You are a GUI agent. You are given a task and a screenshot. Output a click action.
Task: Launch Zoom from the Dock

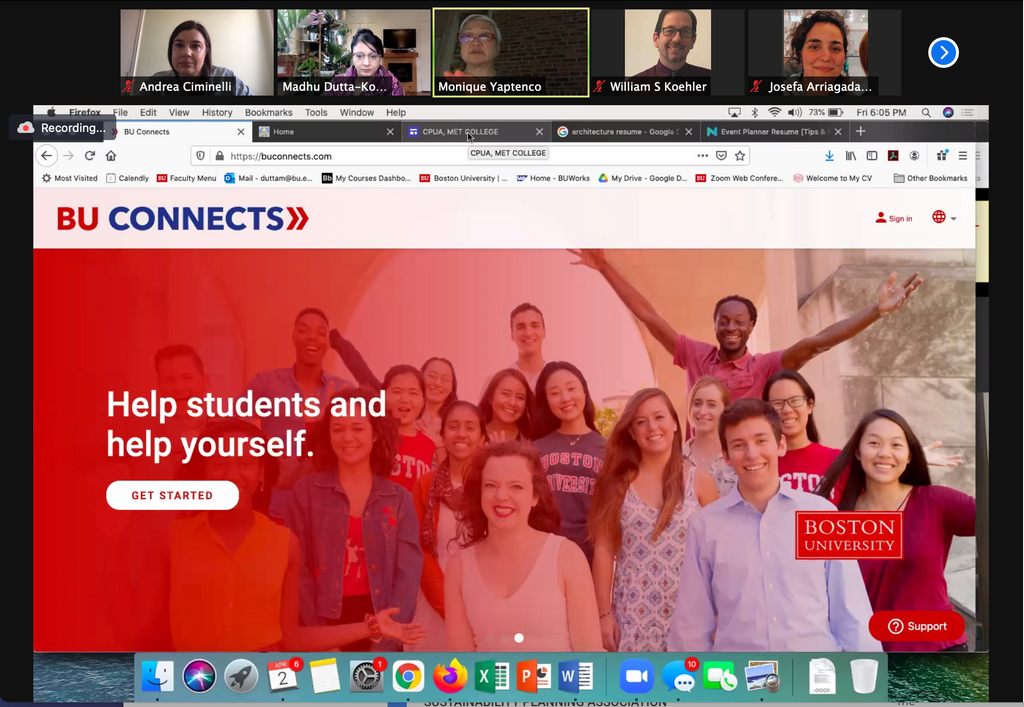pos(636,677)
